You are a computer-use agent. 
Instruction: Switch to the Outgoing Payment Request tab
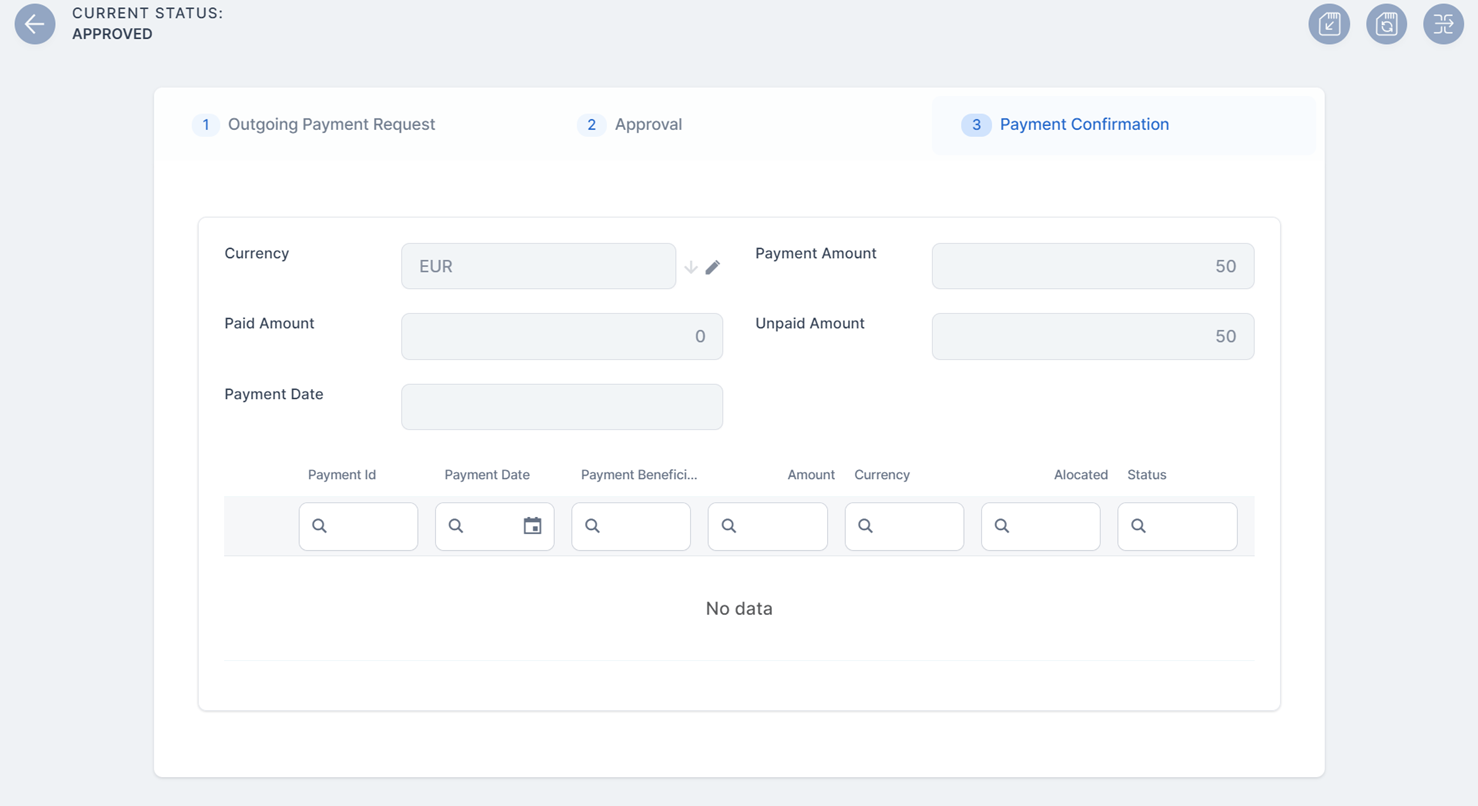[x=331, y=125]
